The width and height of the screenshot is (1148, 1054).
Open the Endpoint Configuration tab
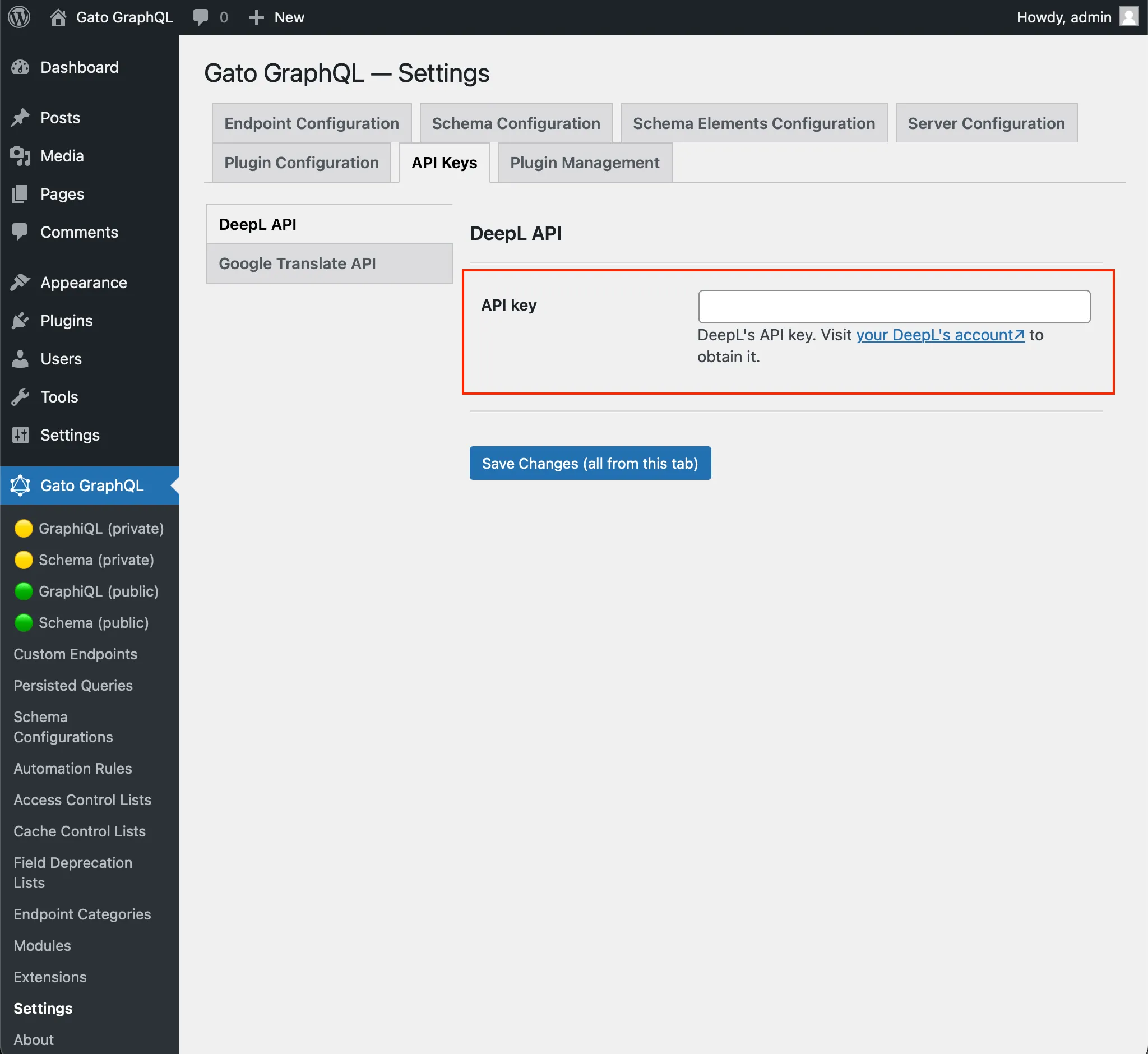(311, 123)
